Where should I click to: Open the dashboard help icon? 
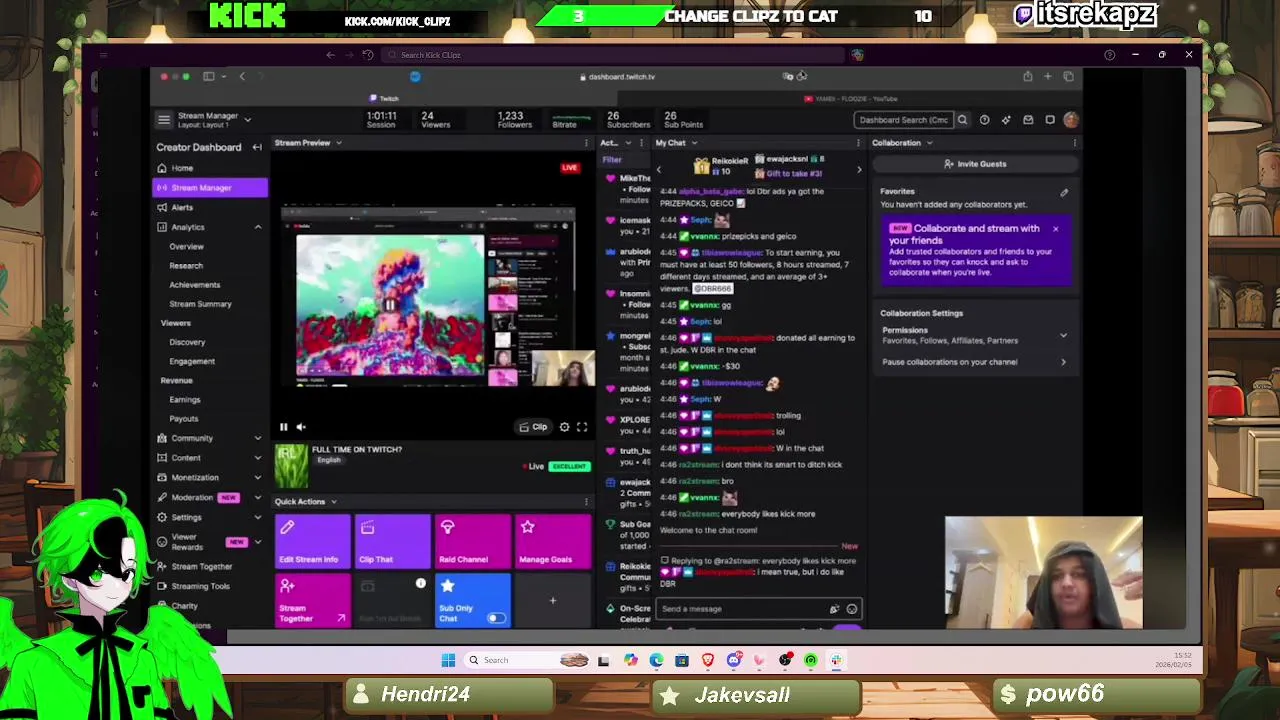coord(984,120)
